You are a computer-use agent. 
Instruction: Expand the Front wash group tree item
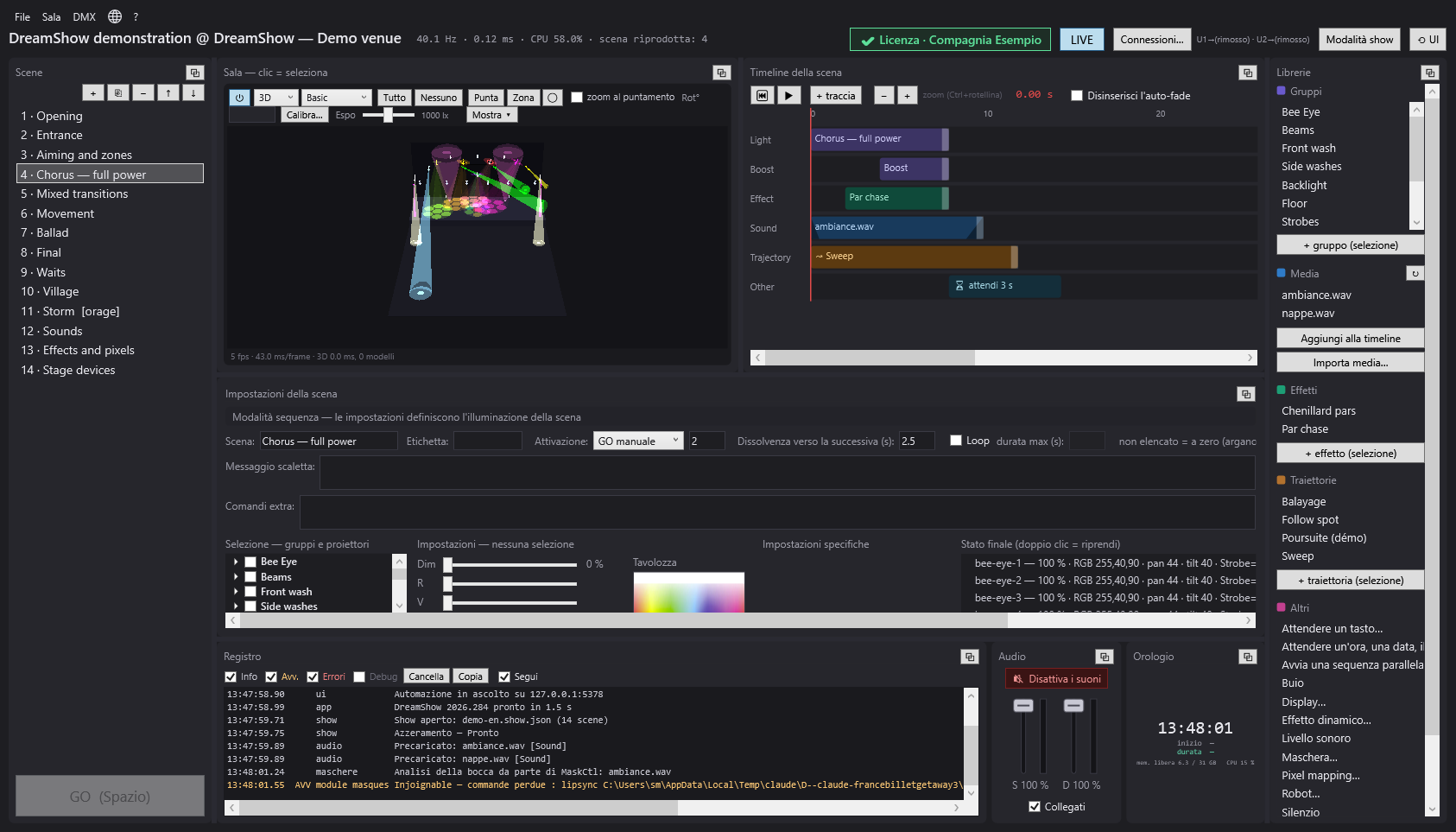point(236,592)
